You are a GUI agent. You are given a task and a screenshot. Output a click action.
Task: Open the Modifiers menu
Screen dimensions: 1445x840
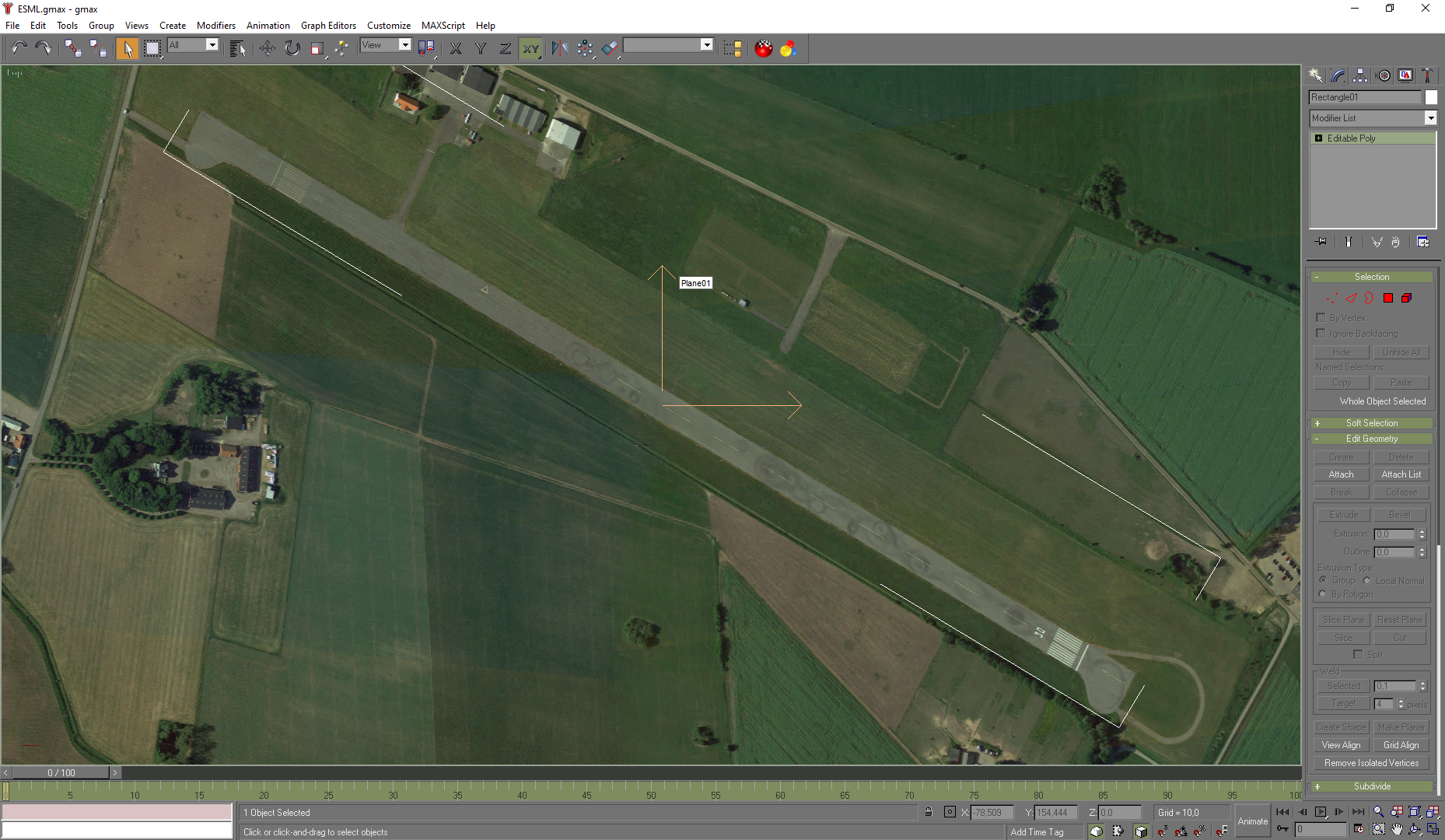[216, 26]
